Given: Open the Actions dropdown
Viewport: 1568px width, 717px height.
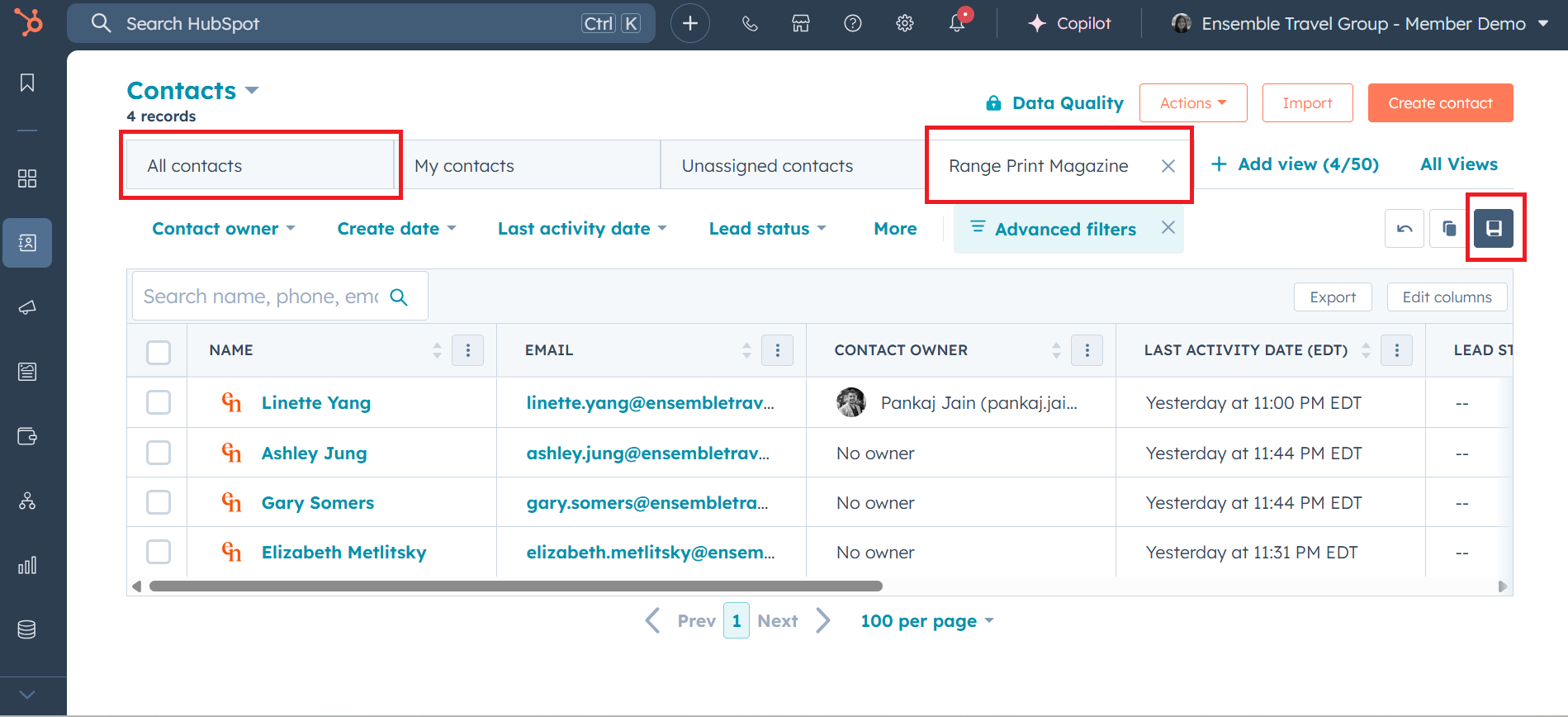Looking at the screenshot, I should coord(1193,102).
